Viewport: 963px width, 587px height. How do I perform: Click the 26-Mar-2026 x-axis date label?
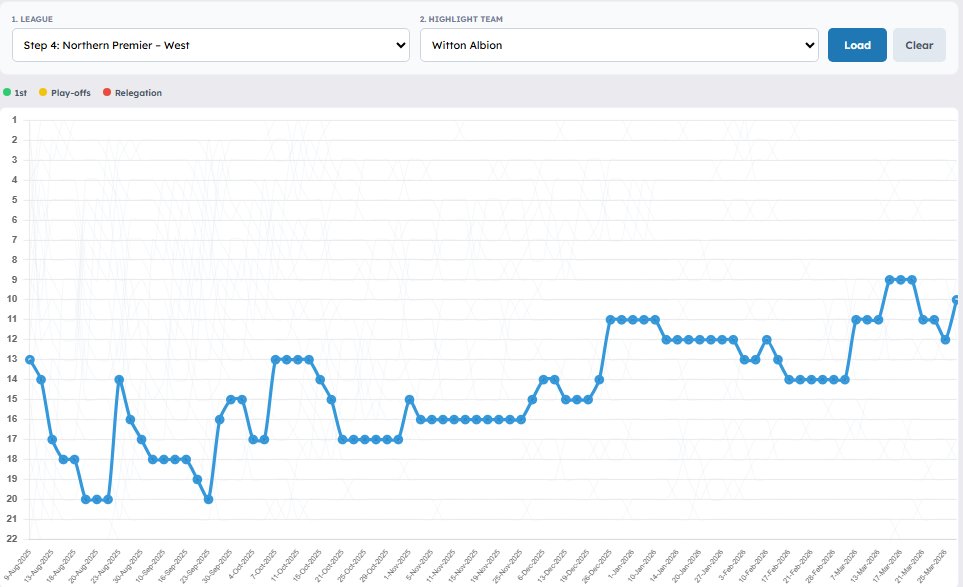(x=934, y=566)
